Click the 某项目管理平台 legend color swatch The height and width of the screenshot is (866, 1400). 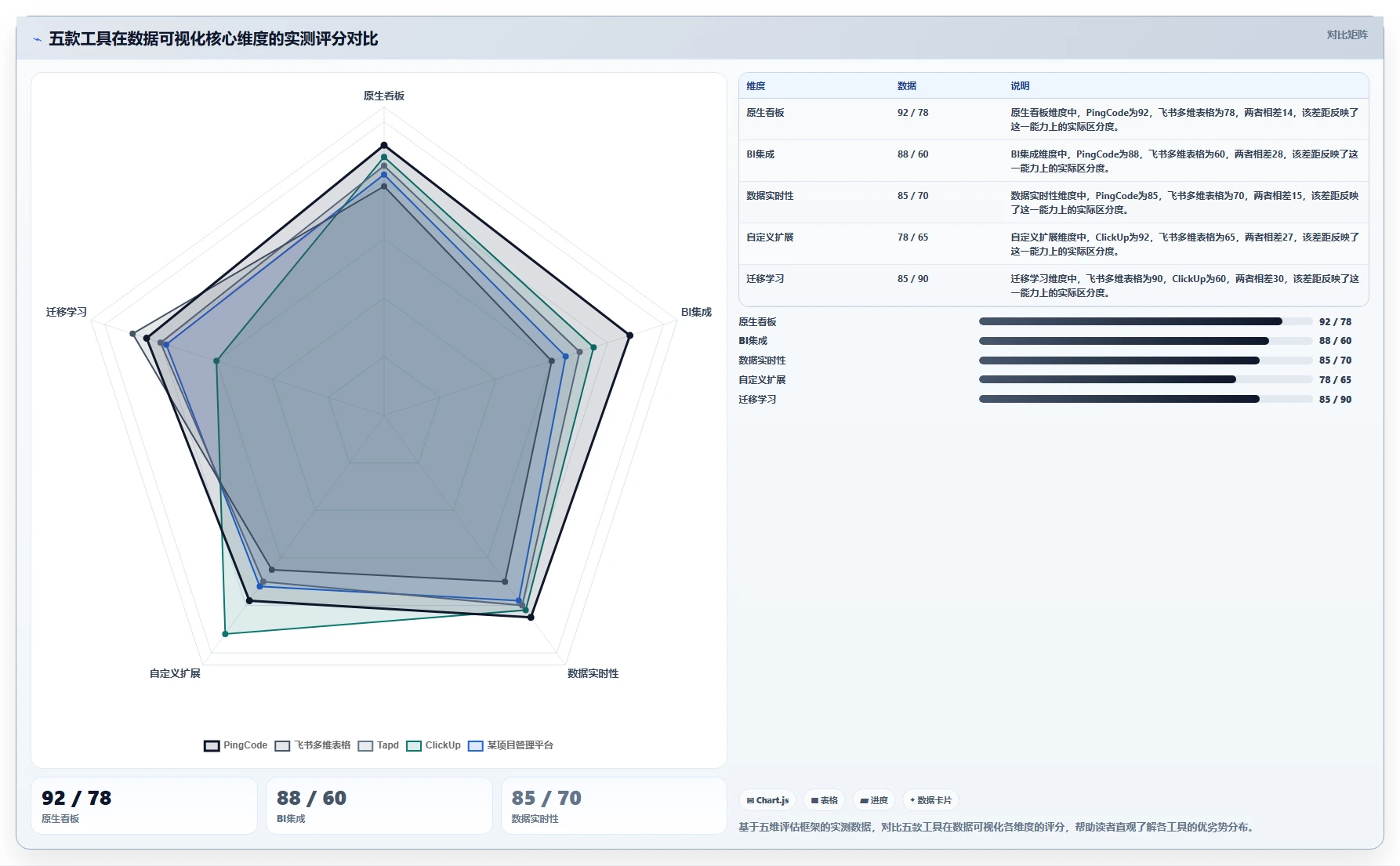tap(476, 746)
